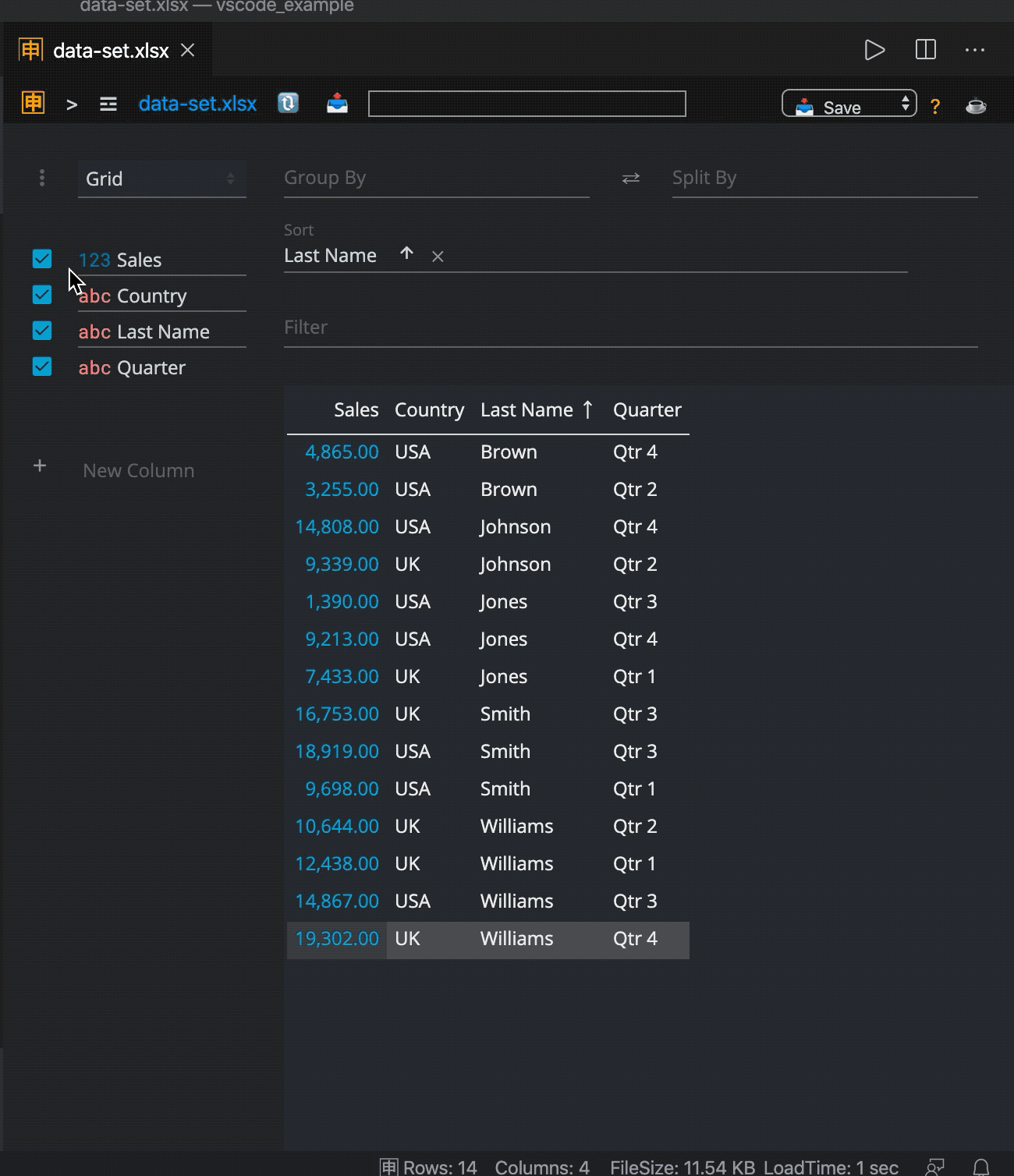Uncheck the Sales column checkbox
The height and width of the screenshot is (1176, 1014).
42,259
